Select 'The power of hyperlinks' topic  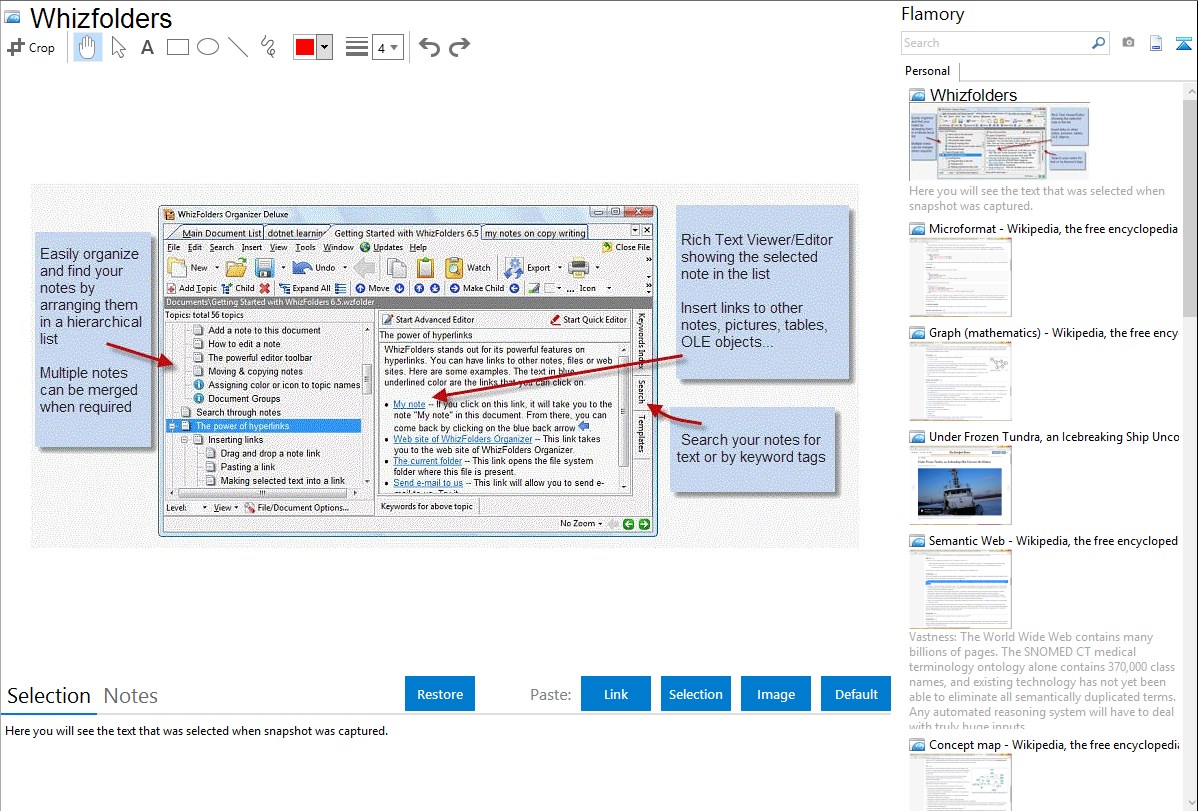tap(242, 426)
